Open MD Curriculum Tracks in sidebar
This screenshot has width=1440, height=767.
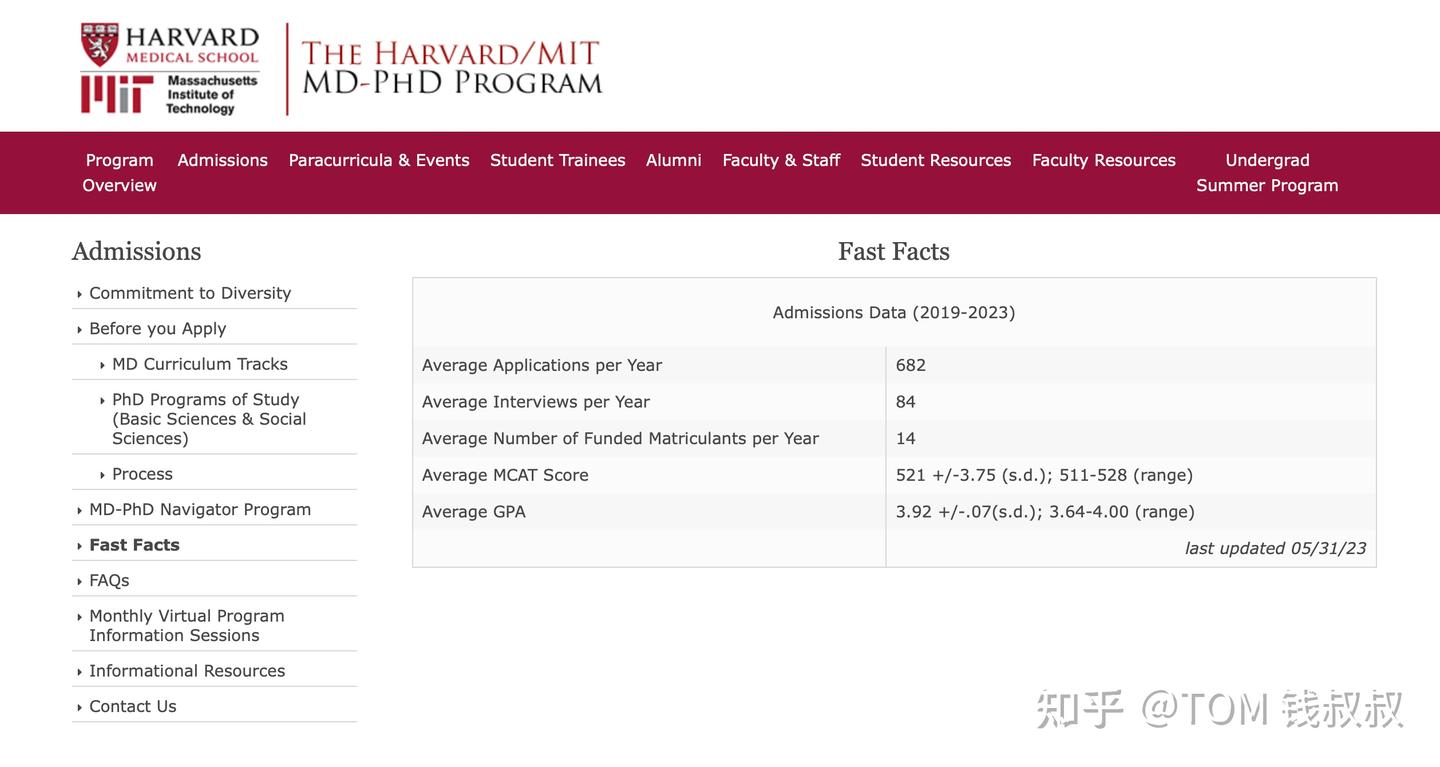(200, 364)
